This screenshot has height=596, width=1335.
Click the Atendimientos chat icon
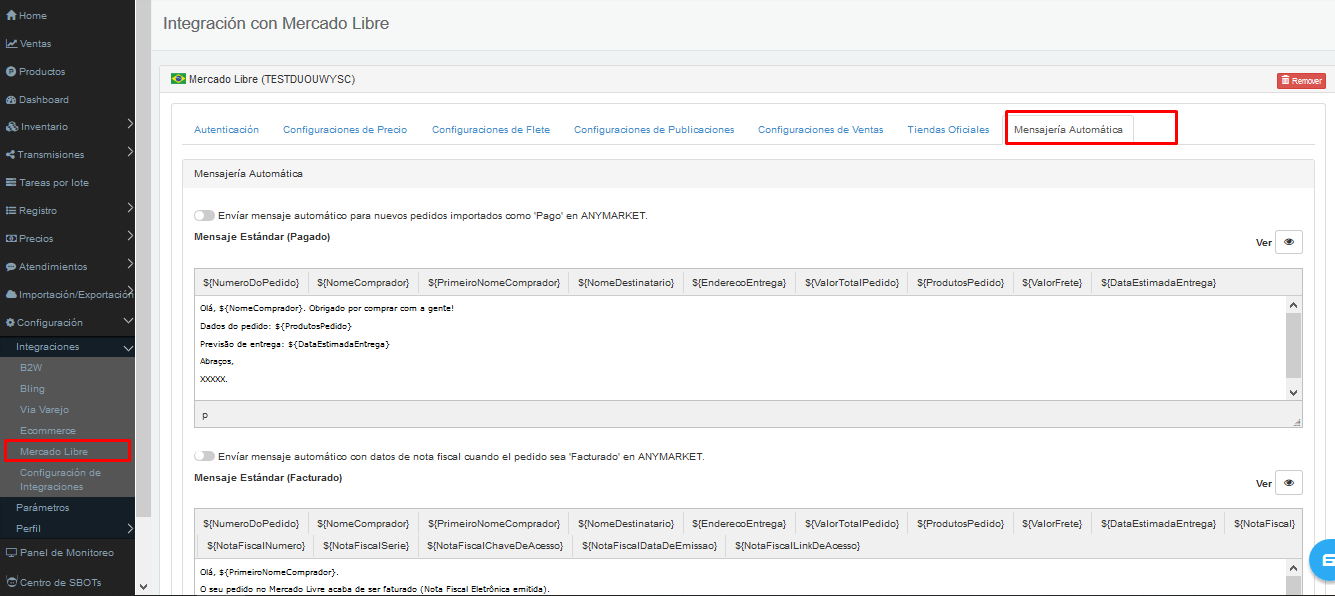11,267
